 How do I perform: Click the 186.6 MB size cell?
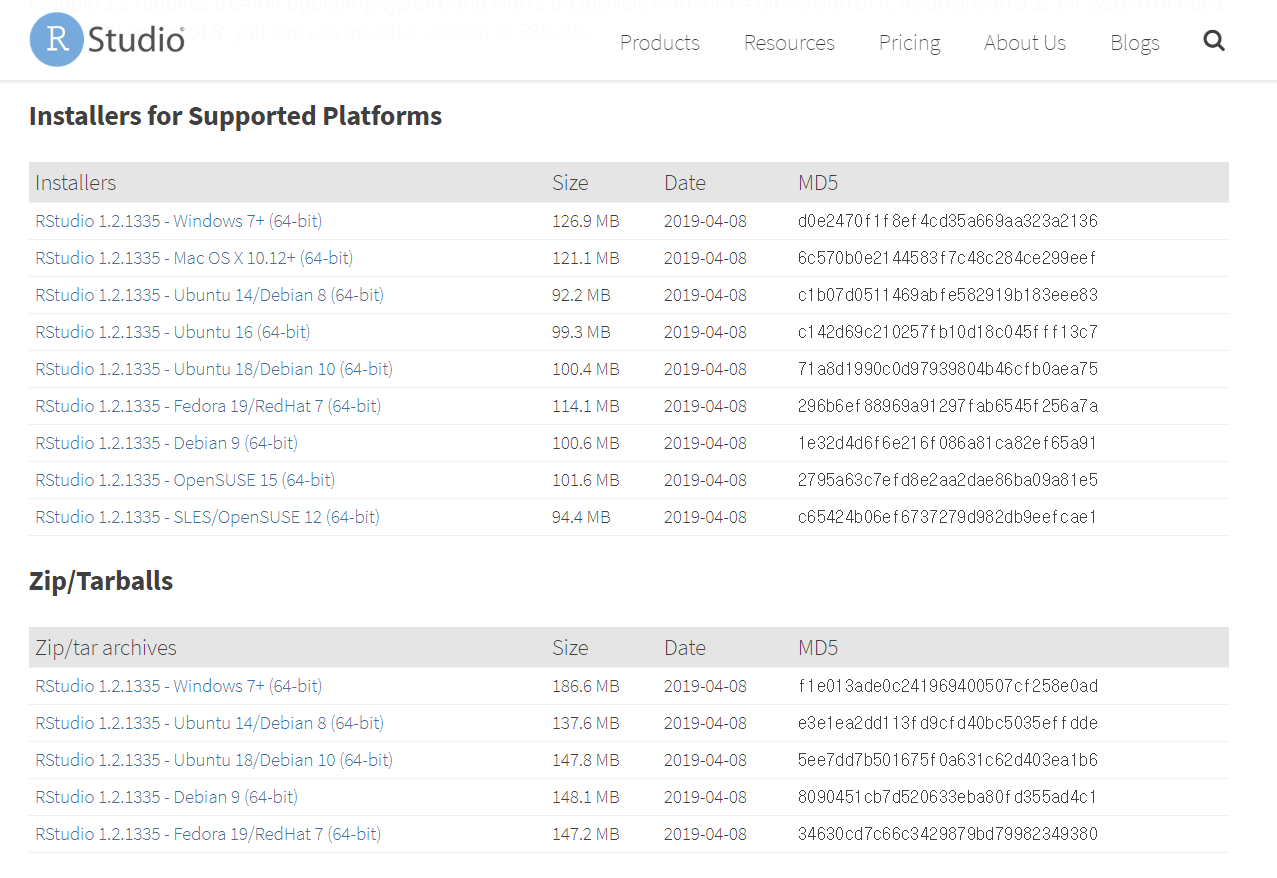(586, 686)
